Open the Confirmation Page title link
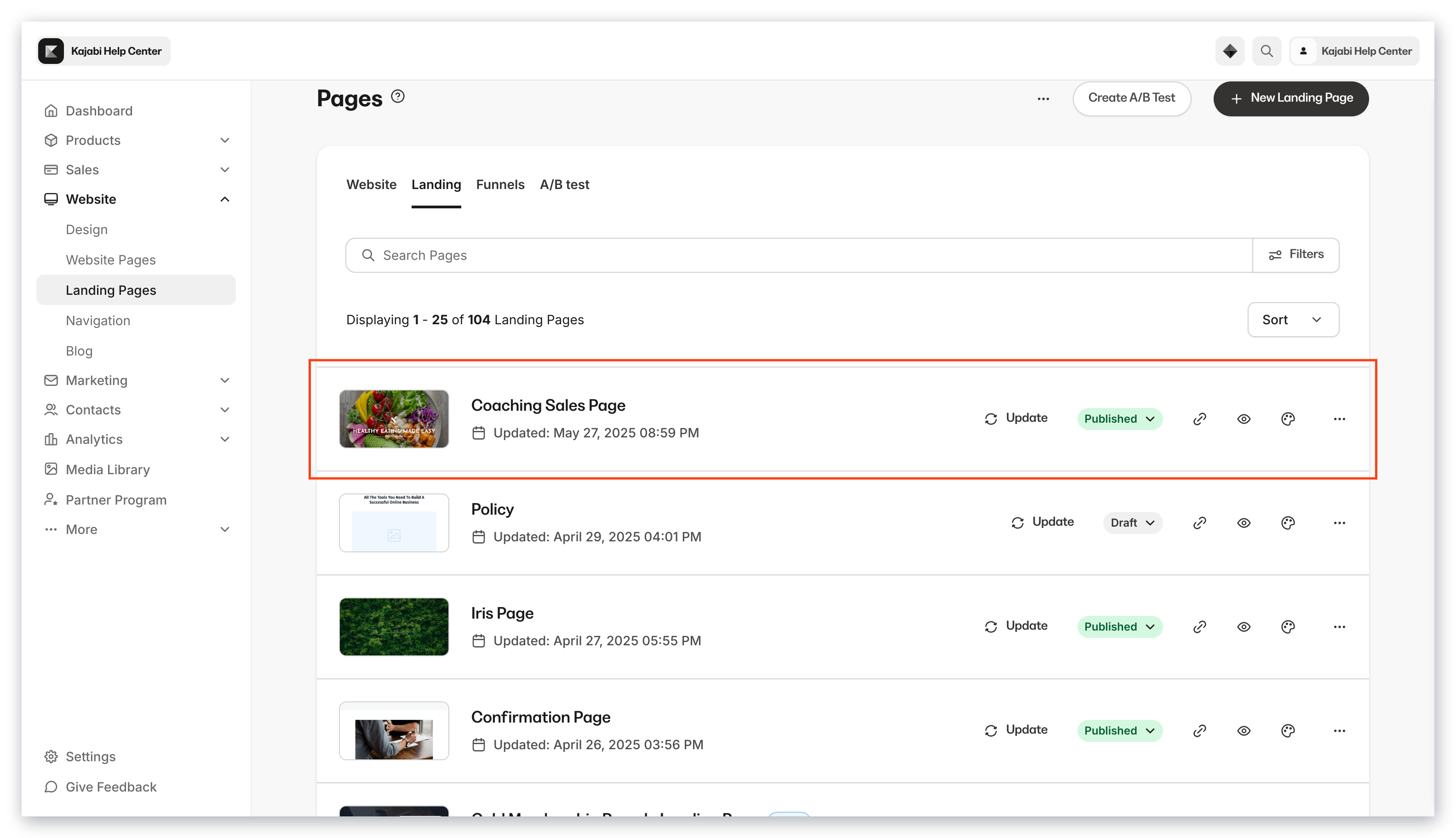Viewport: 1456px width, 838px height. 540,717
